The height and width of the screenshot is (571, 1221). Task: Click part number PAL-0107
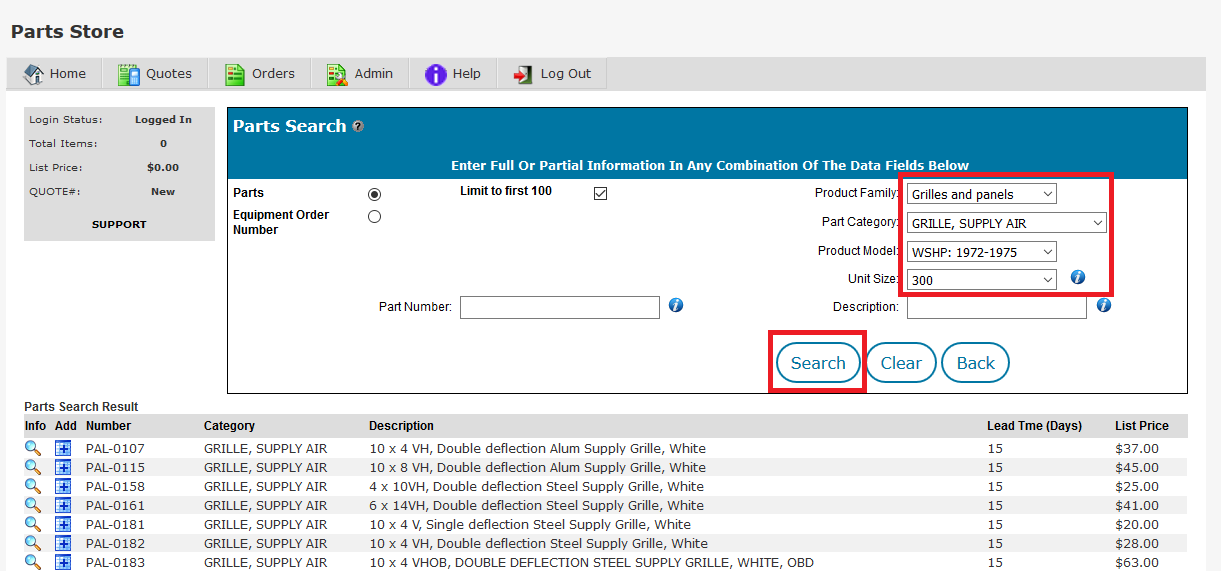[115, 449]
